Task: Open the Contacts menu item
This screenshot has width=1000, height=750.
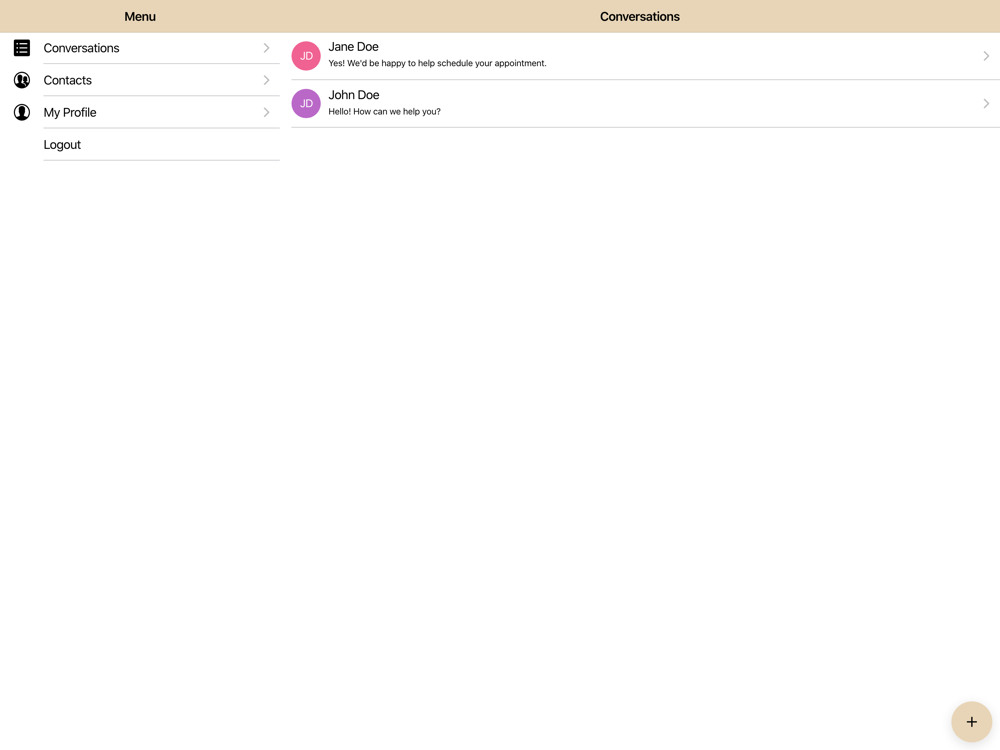Action: (140, 80)
